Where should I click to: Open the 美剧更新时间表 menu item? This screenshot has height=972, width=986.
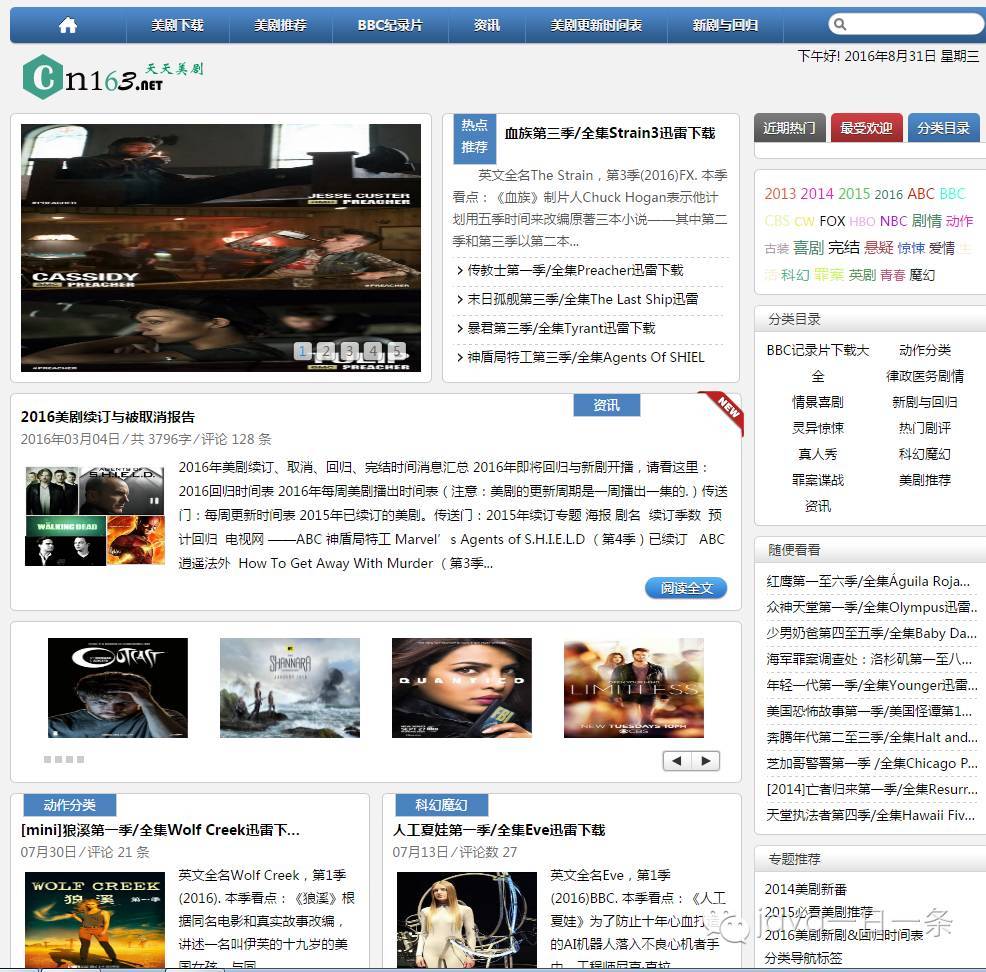[x=599, y=25]
